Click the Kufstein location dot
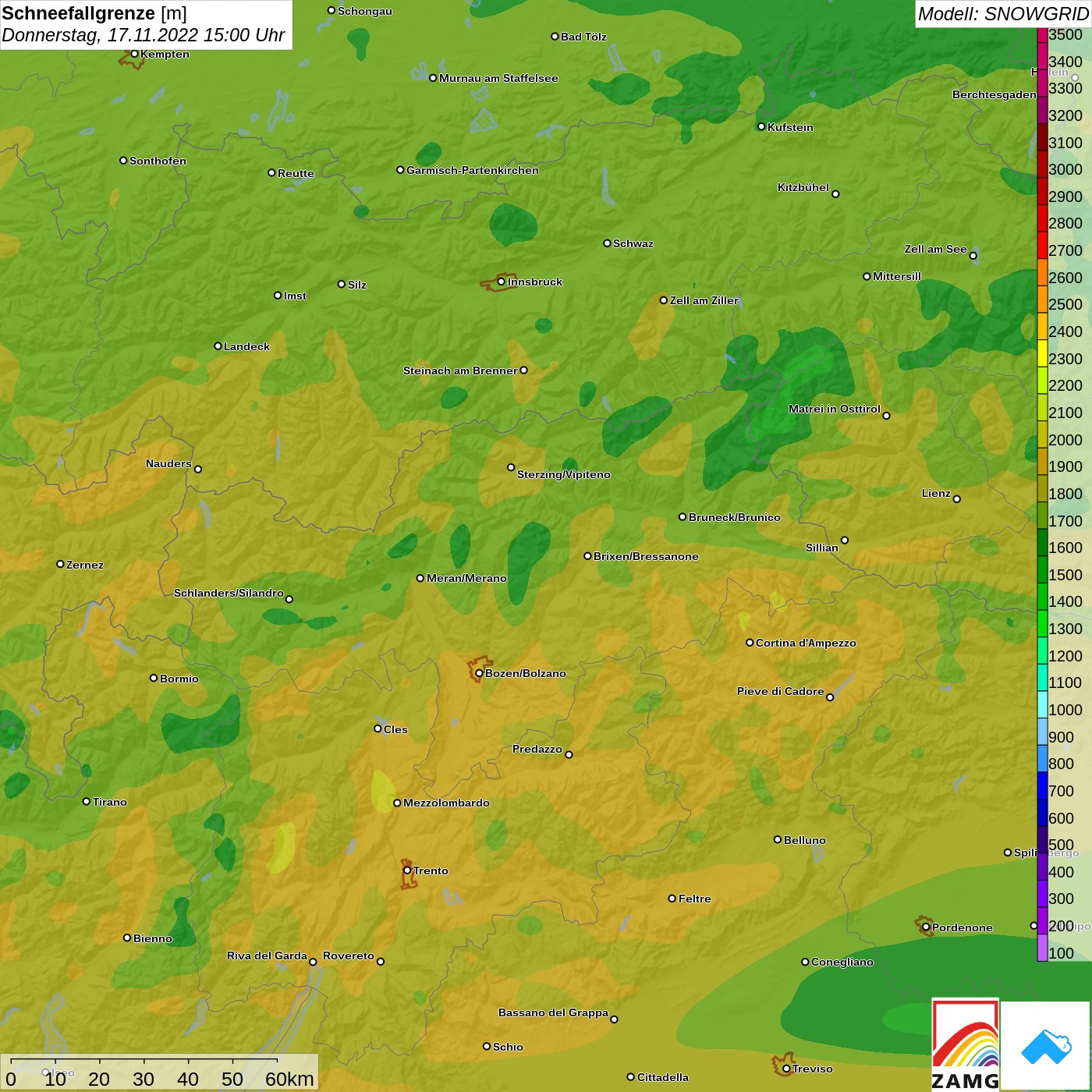Screen dimensions: 1092x1092 (x=761, y=126)
